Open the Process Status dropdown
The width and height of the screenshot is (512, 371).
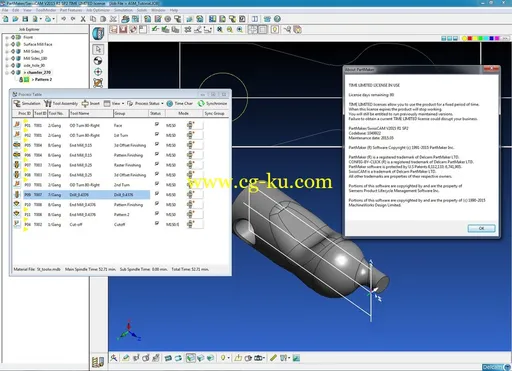(145, 104)
